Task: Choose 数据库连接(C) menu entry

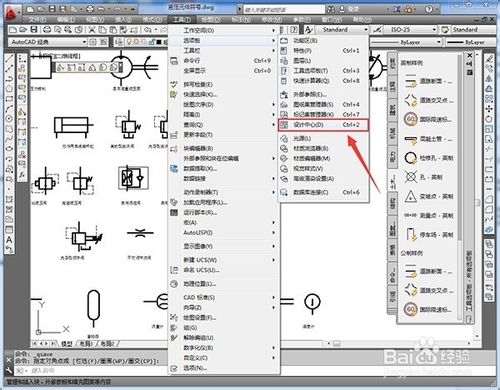Action: pos(324,192)
